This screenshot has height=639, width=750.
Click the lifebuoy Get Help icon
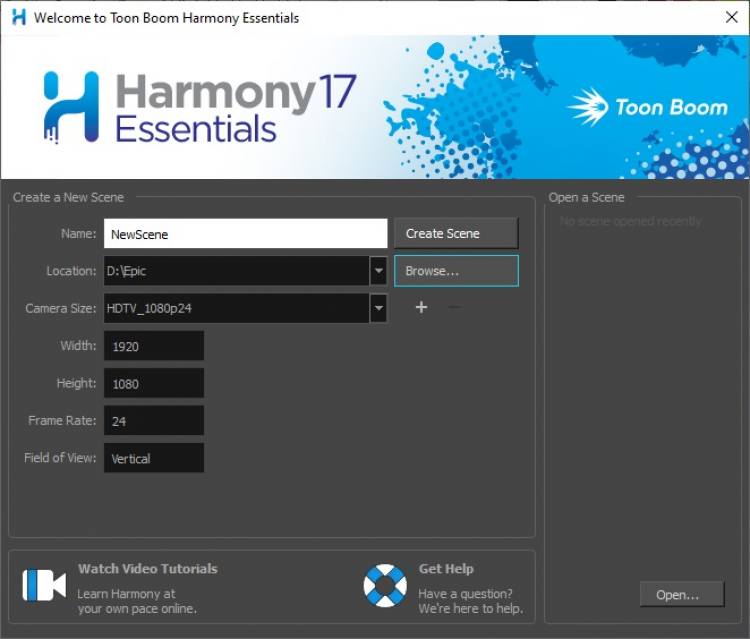pos(385,585)
